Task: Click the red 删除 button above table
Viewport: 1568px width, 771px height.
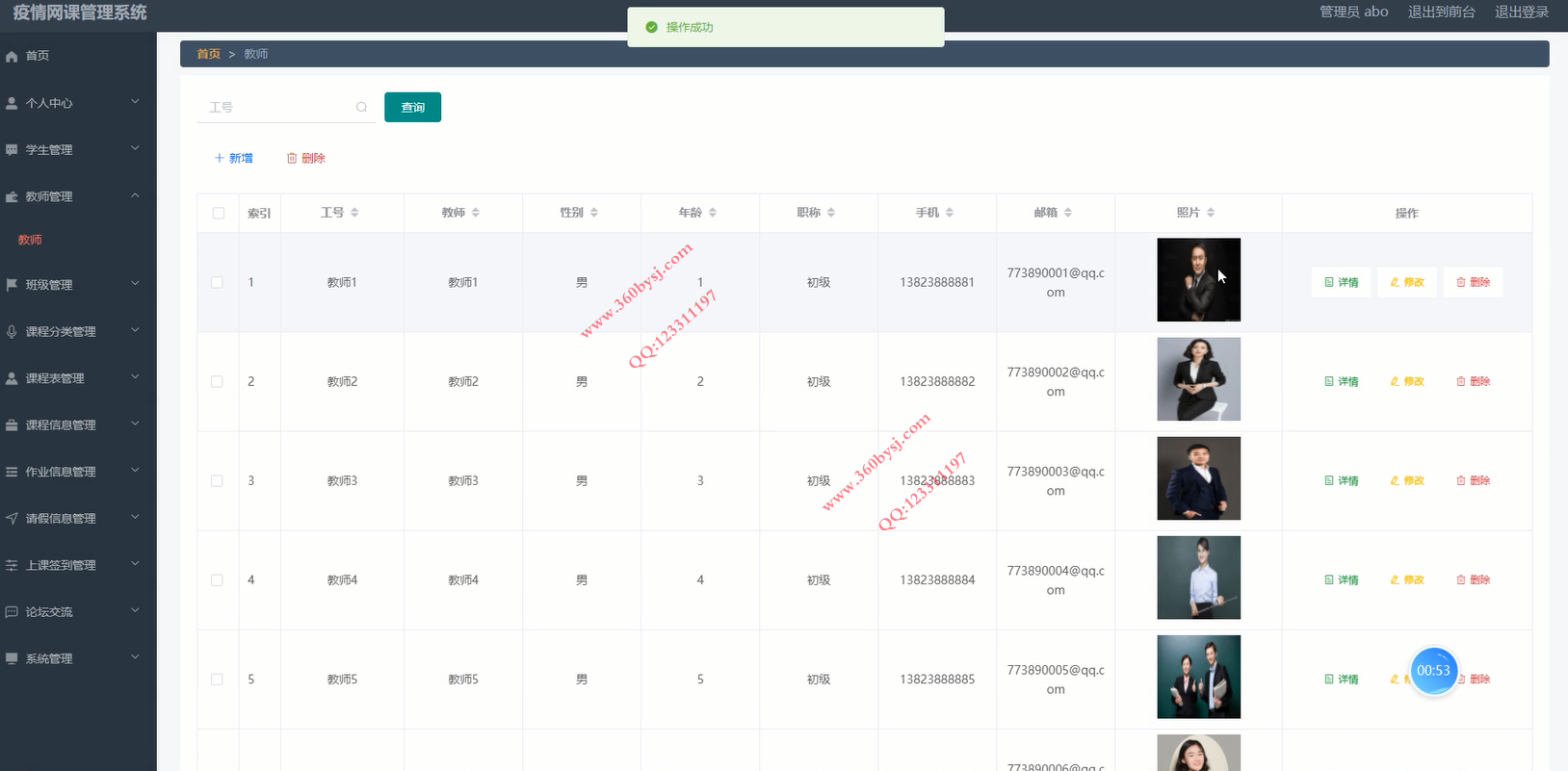Action: 306,158
